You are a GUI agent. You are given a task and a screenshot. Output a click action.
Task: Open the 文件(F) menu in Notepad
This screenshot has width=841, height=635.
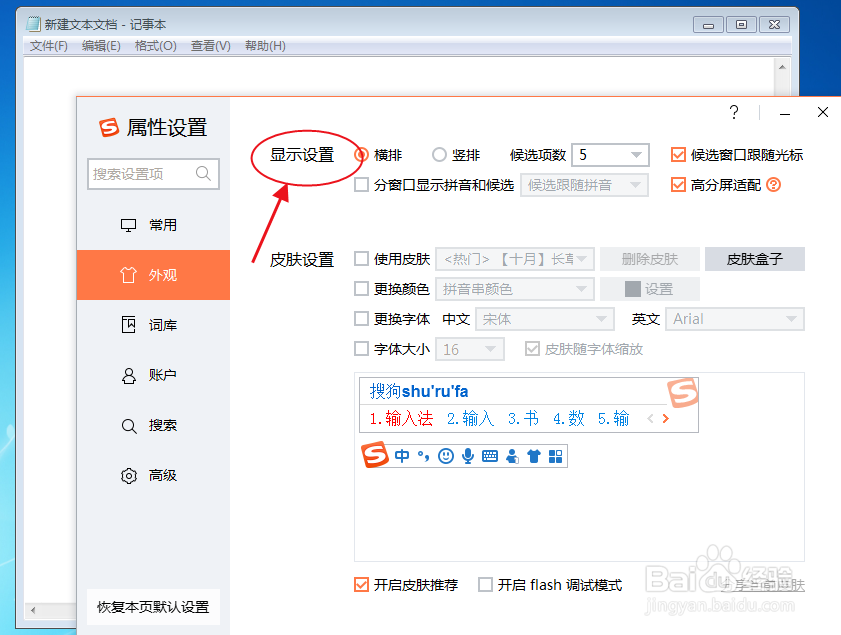coord(49,46)
